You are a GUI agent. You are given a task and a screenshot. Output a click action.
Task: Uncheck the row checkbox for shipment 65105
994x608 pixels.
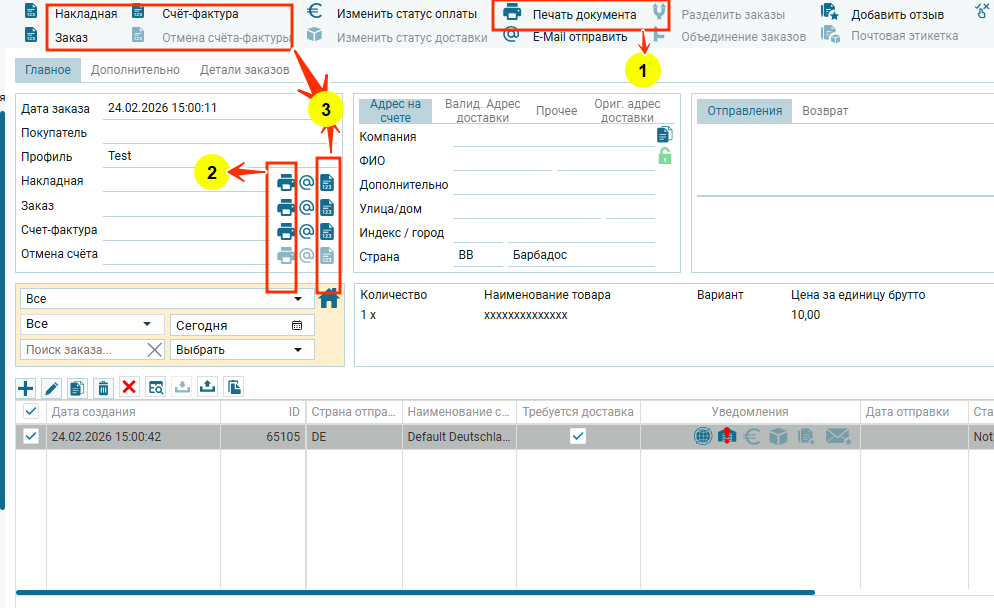pos(31,437)
